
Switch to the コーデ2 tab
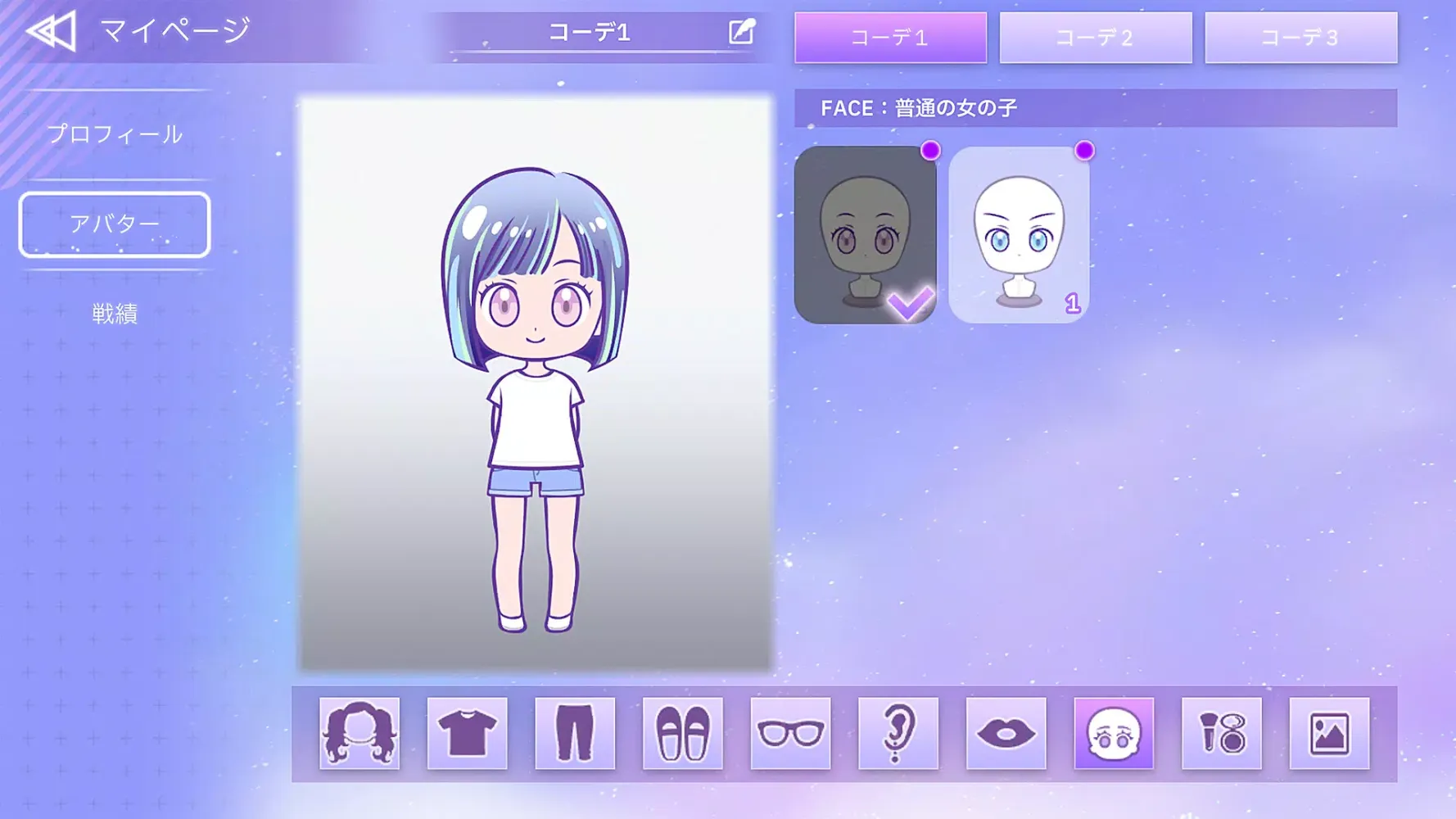tap(1096, 38)
